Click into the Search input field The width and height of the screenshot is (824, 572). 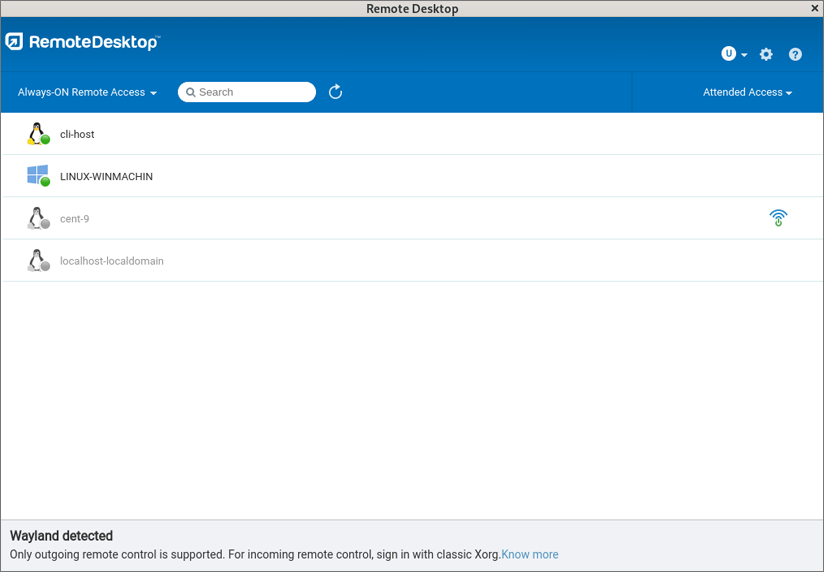click(254, 92)
